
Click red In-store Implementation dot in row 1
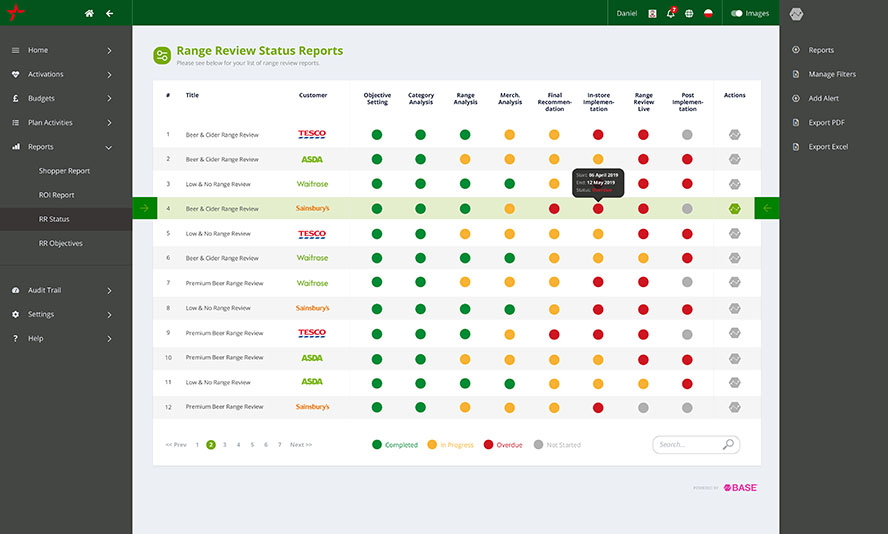(x=598, y=134)
